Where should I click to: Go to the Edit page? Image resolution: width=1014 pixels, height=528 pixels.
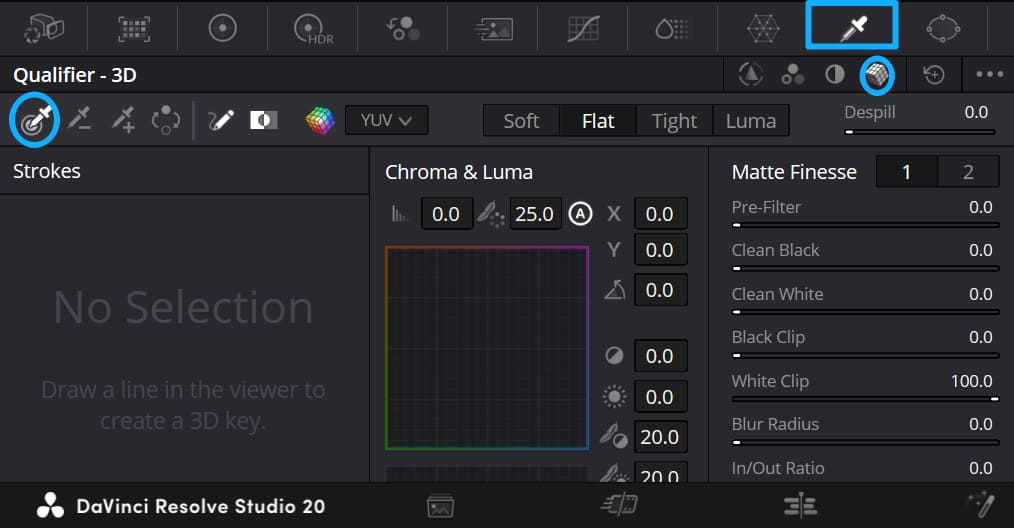[x=801, y=505]
